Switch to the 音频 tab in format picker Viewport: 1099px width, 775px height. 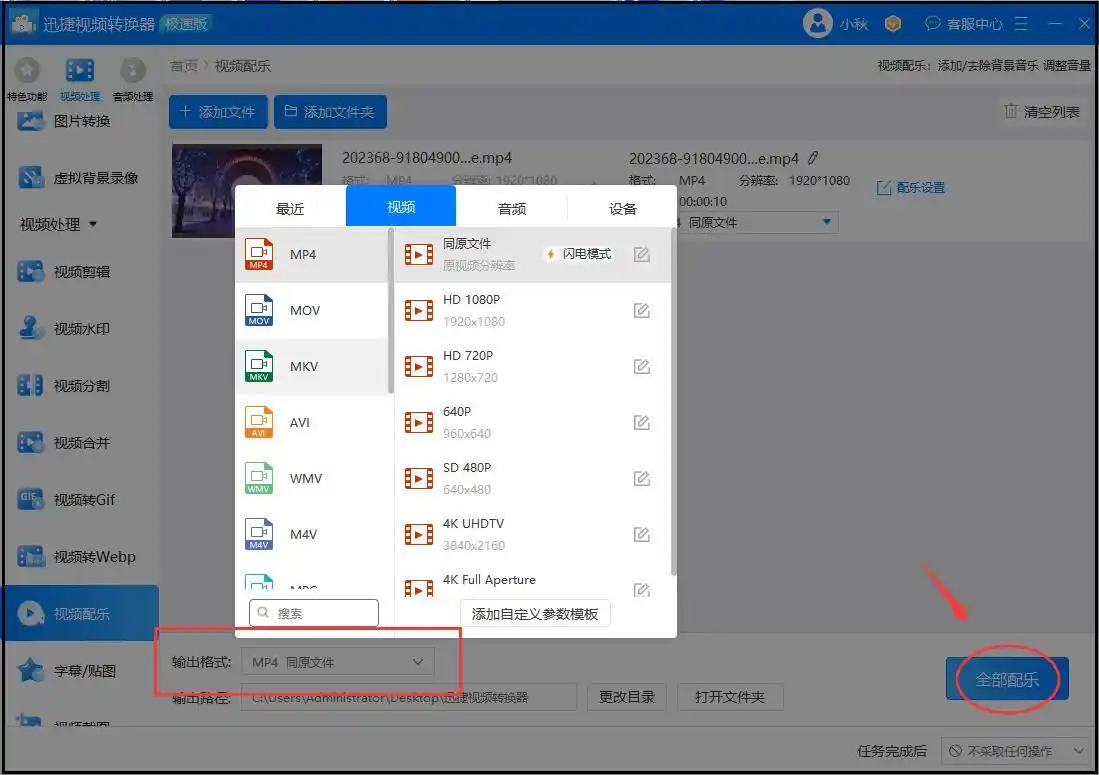(511, 207)
